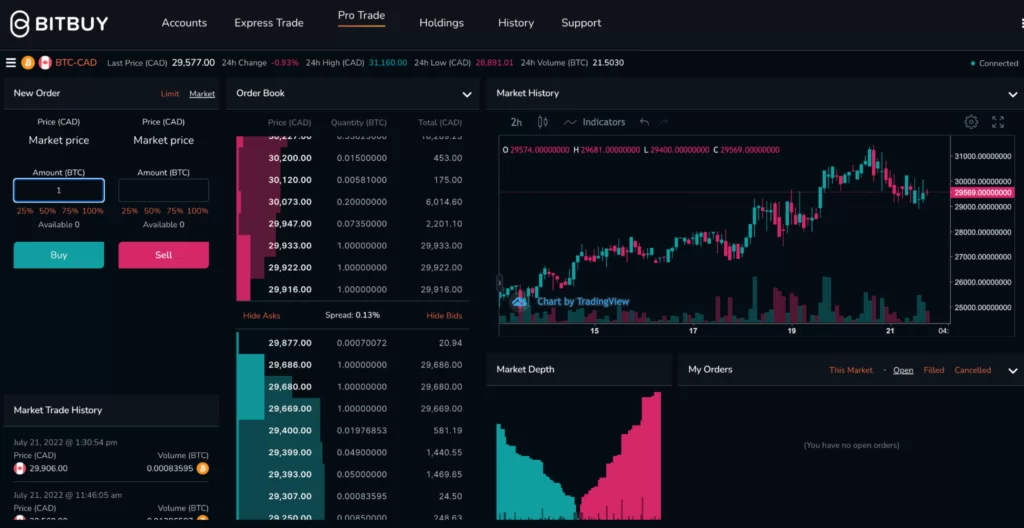The image size is (1024, 528).
Task: Open the more options menu at top right
Action: [x=1021, y=23]
